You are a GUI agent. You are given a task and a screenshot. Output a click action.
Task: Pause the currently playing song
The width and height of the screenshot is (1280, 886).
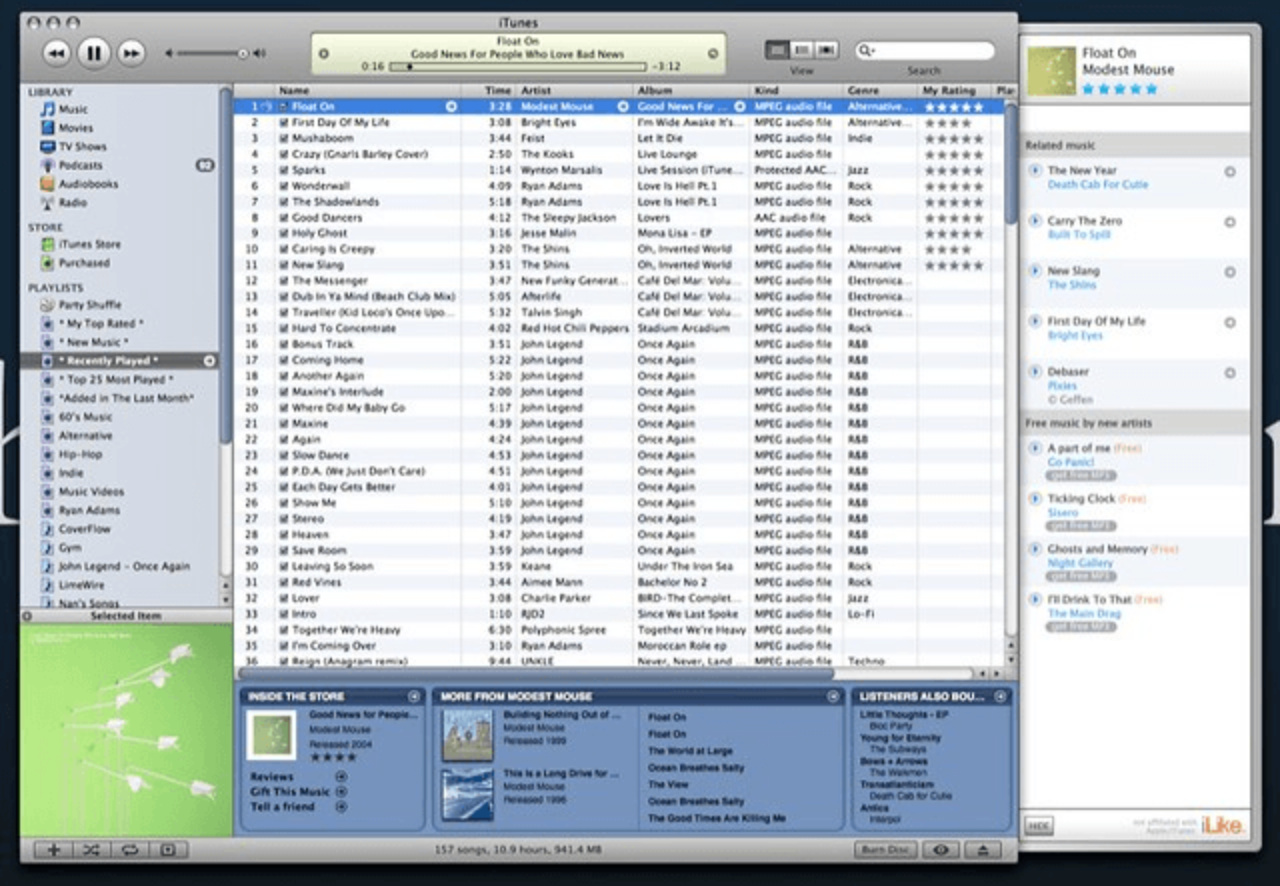click(93, 53)
